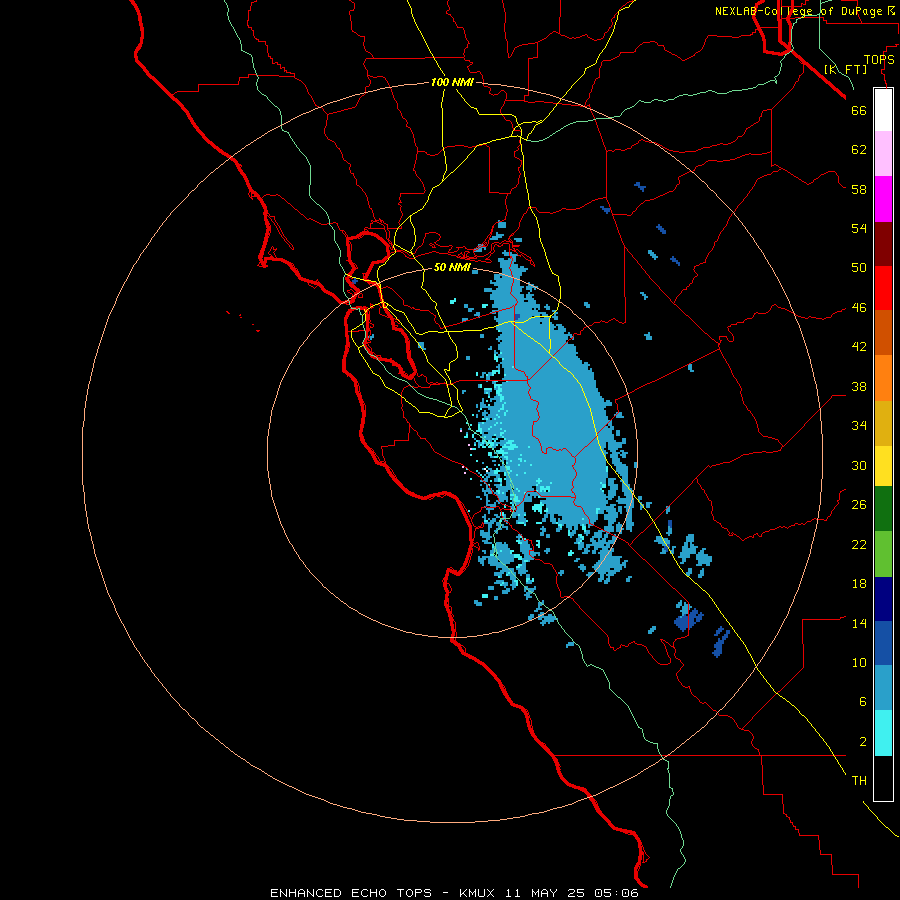
Task: Click the dark green 30 kft legend swatch
Action: point(883,509)
